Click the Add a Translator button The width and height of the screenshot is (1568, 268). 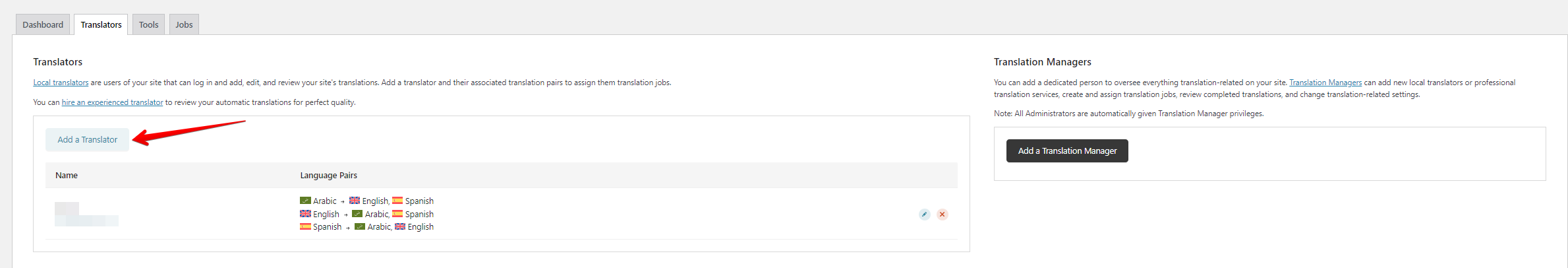tap(88, 140)
